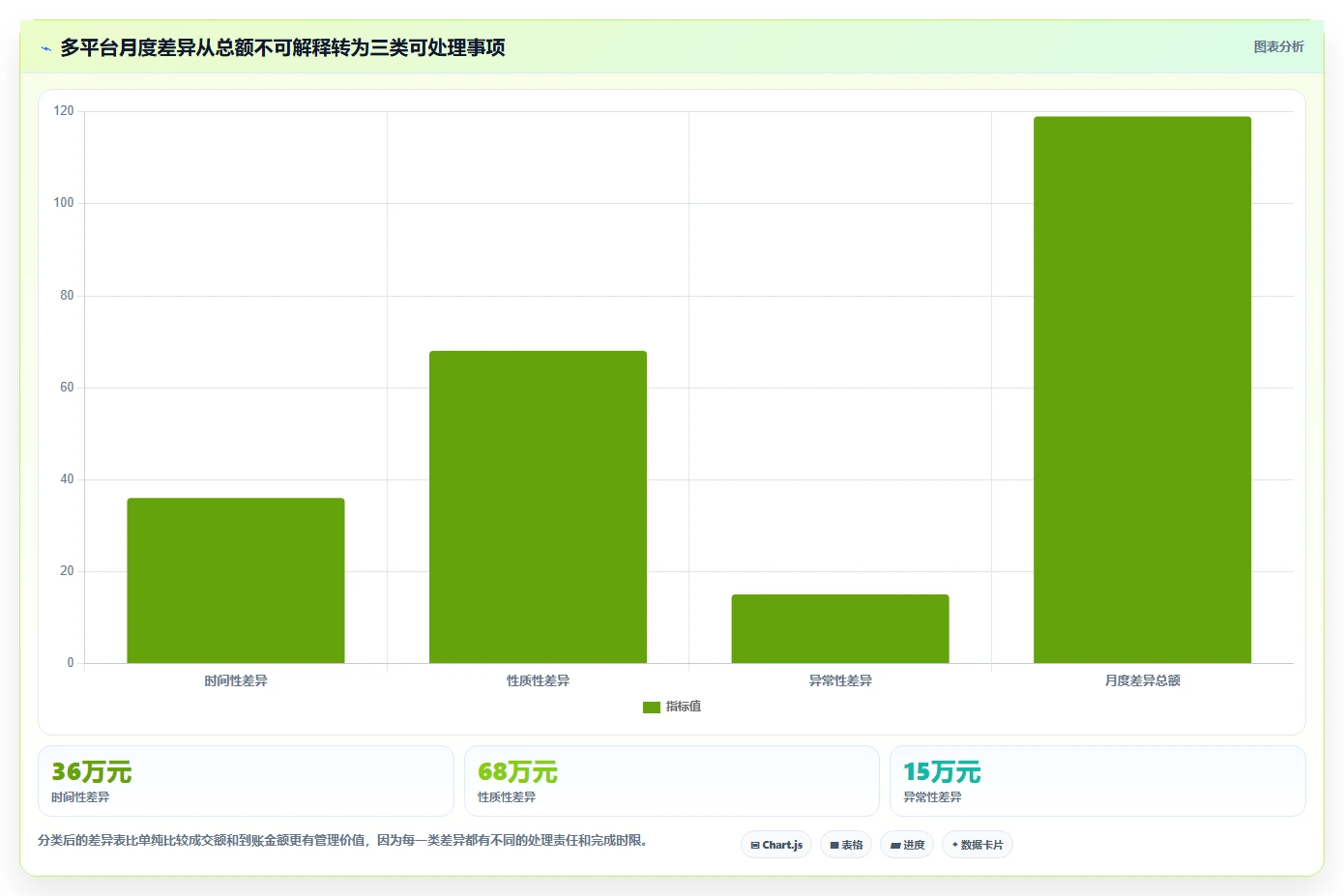Click the 时间性差异 bar in the chart
Screen dimensions: 1344x896
point(236,581)
